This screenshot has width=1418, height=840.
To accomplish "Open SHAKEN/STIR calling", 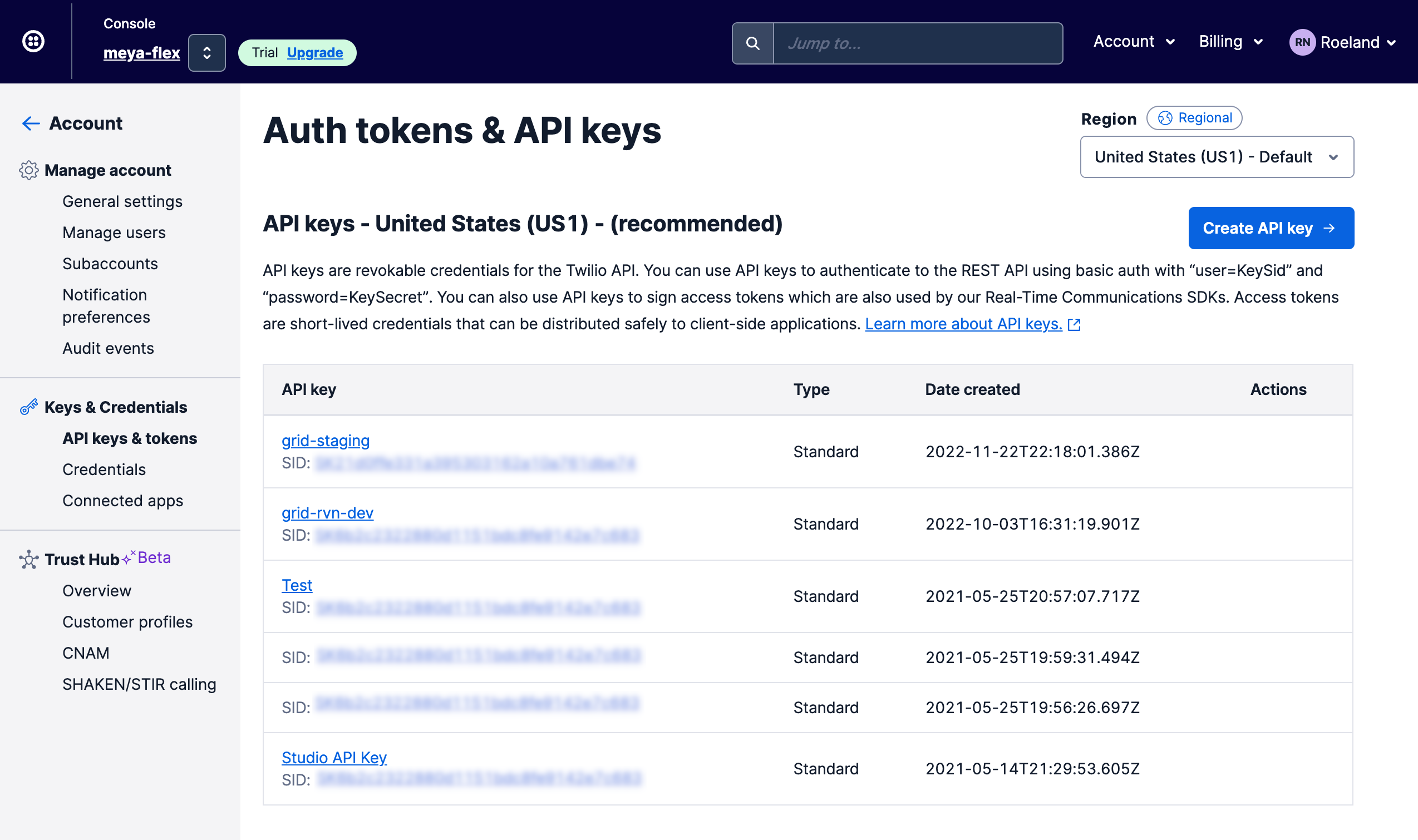I will pyautogui.click(x=139, y=684).
